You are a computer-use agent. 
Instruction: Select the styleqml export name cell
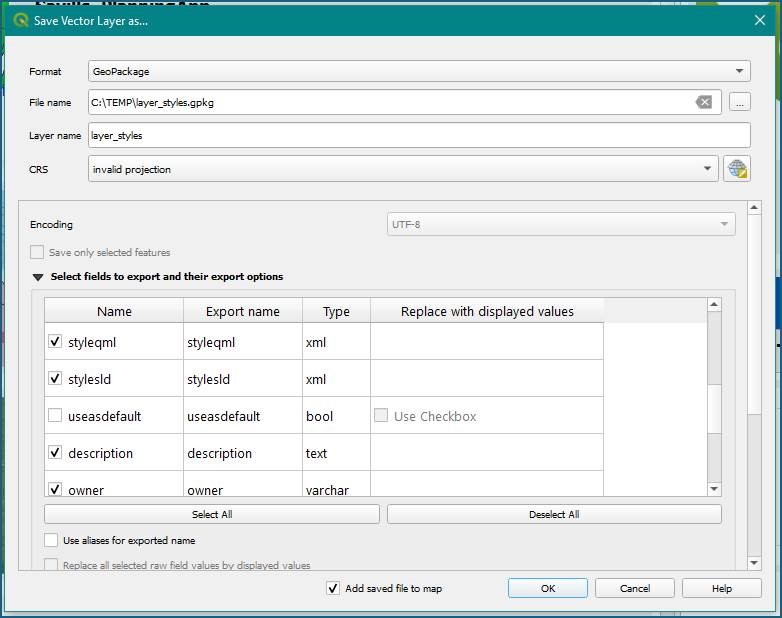(x=243, y=342)
